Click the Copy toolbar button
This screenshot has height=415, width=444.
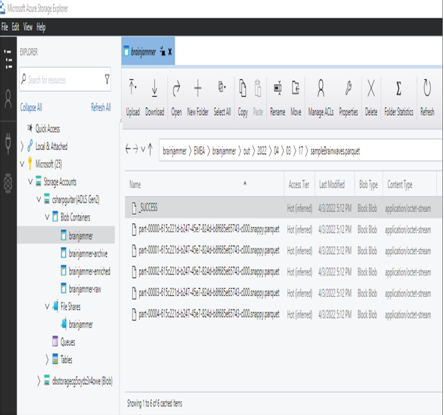tap(243, 98)
